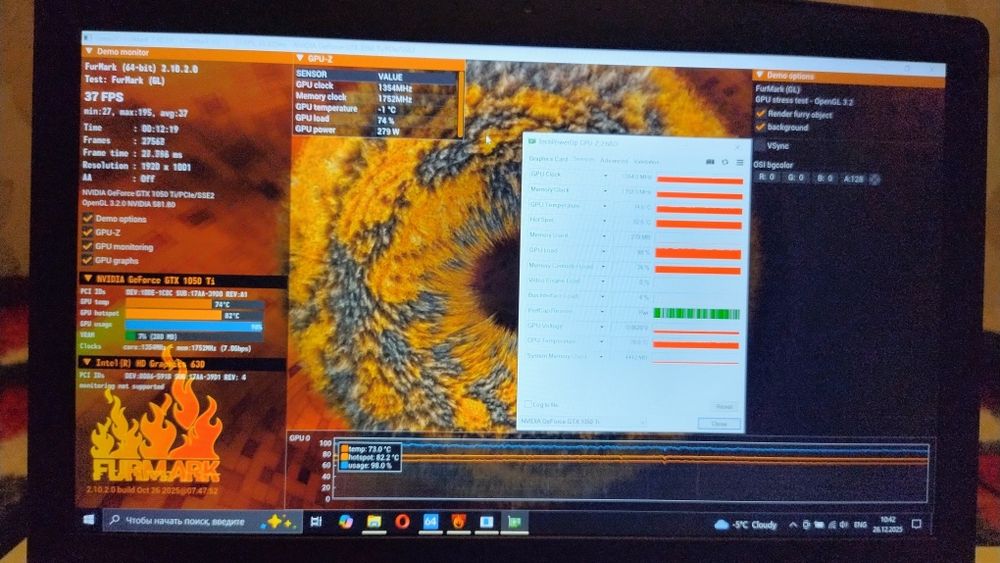Screen dimensions: 1000x563
Task: Open the network icon in the system tray
Action: tap(832, 525)
